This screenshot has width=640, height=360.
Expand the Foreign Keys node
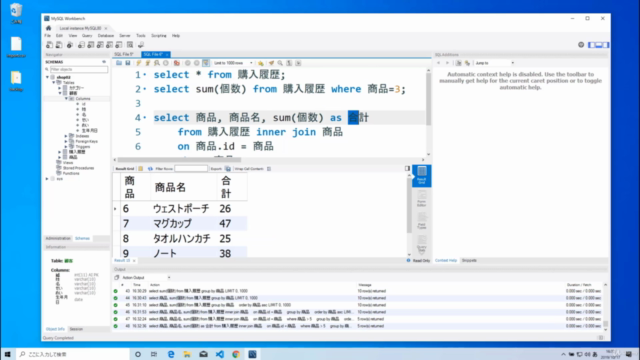(x=66, y=141)
